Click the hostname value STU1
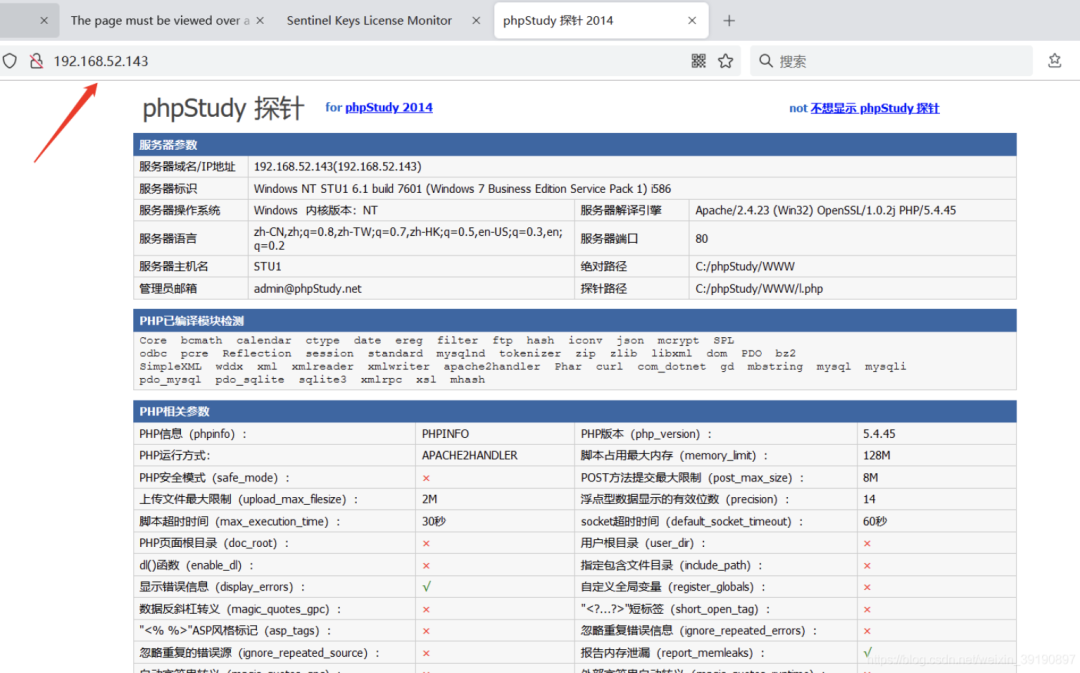Screen dimensions: 1080x673 pyautogui.click(x=267, y=267)
